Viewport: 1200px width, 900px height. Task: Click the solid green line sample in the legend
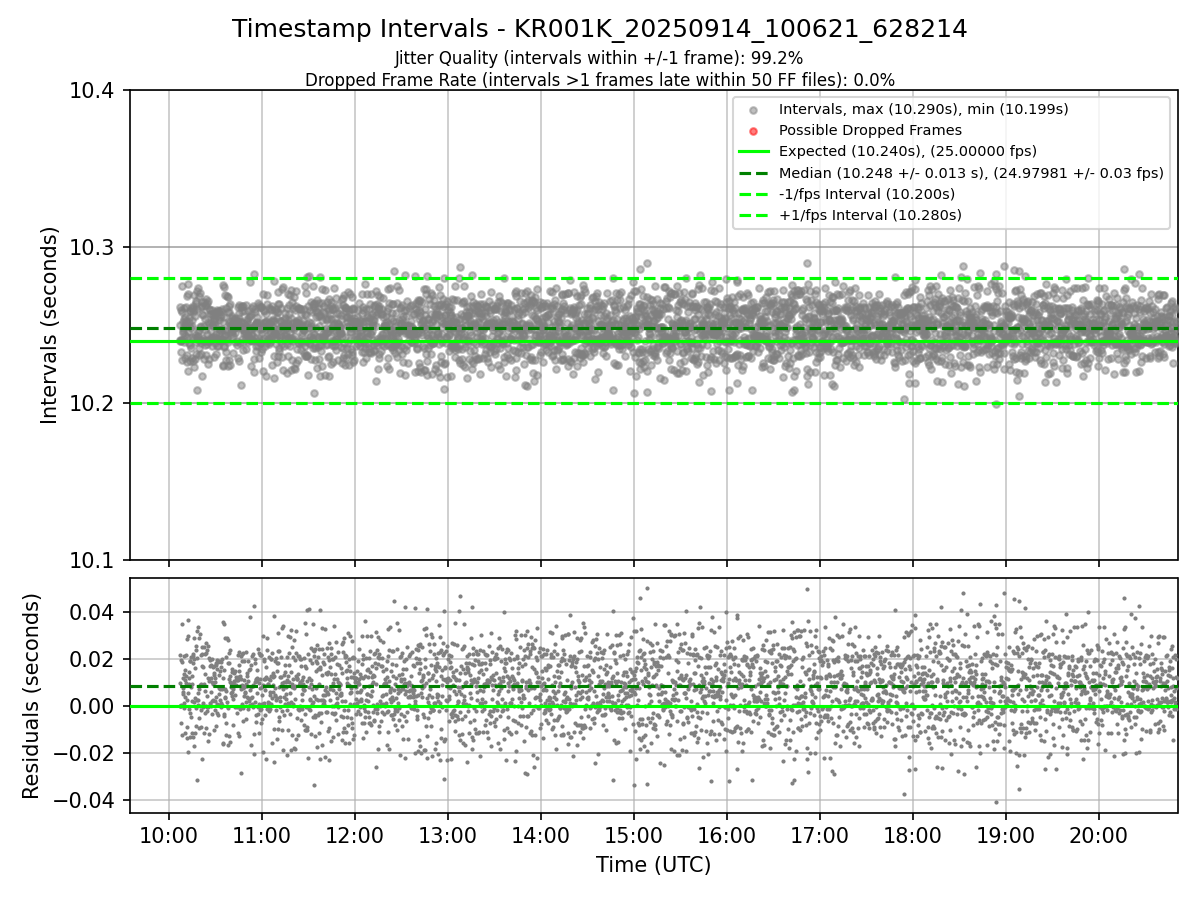pos(754,152)
